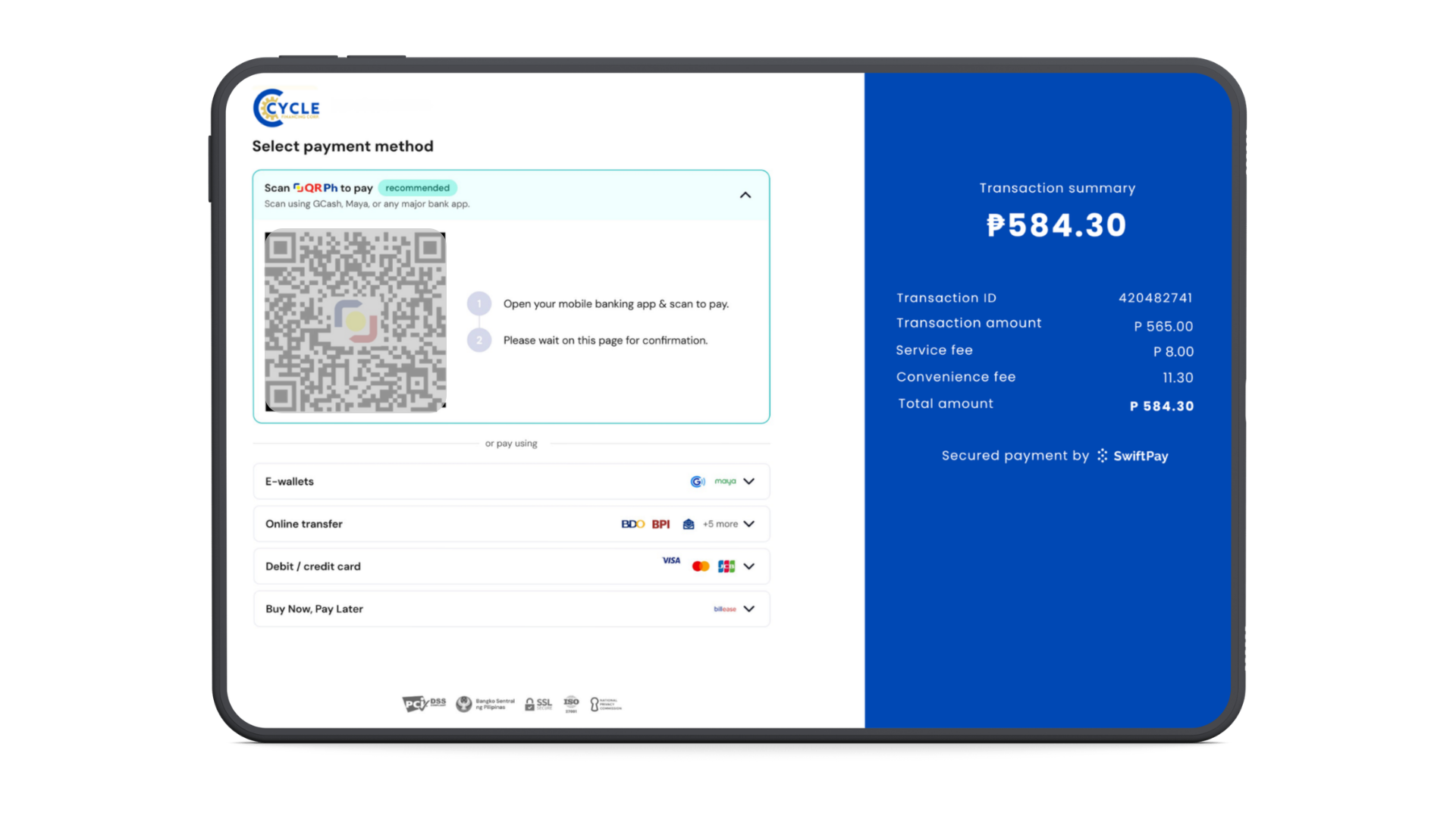Open the Online transfer option label
This screenshot has width=1456, height=819.
point(304,524)
